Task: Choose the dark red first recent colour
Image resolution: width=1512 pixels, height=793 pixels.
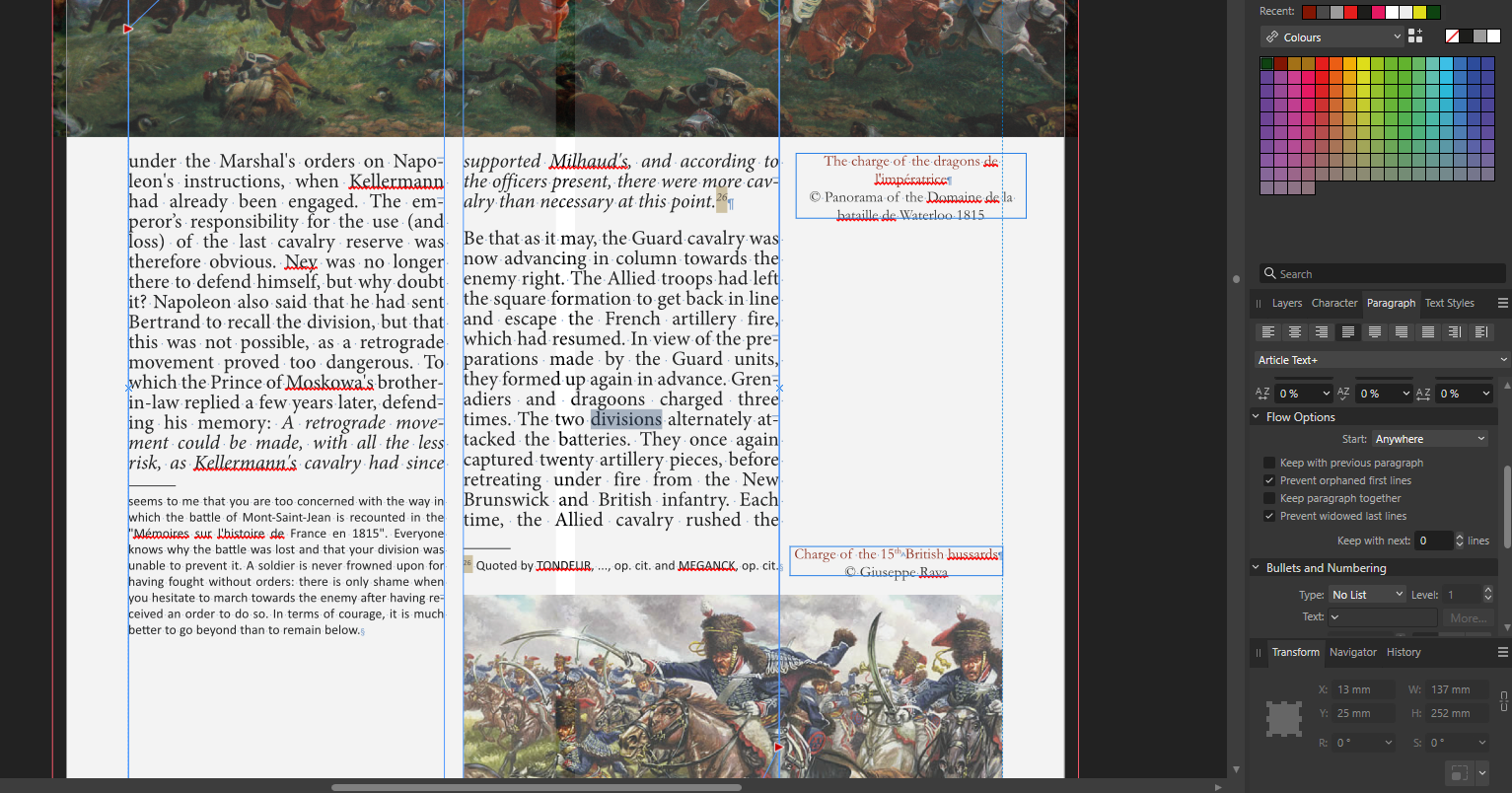Action: point(1309,12)
